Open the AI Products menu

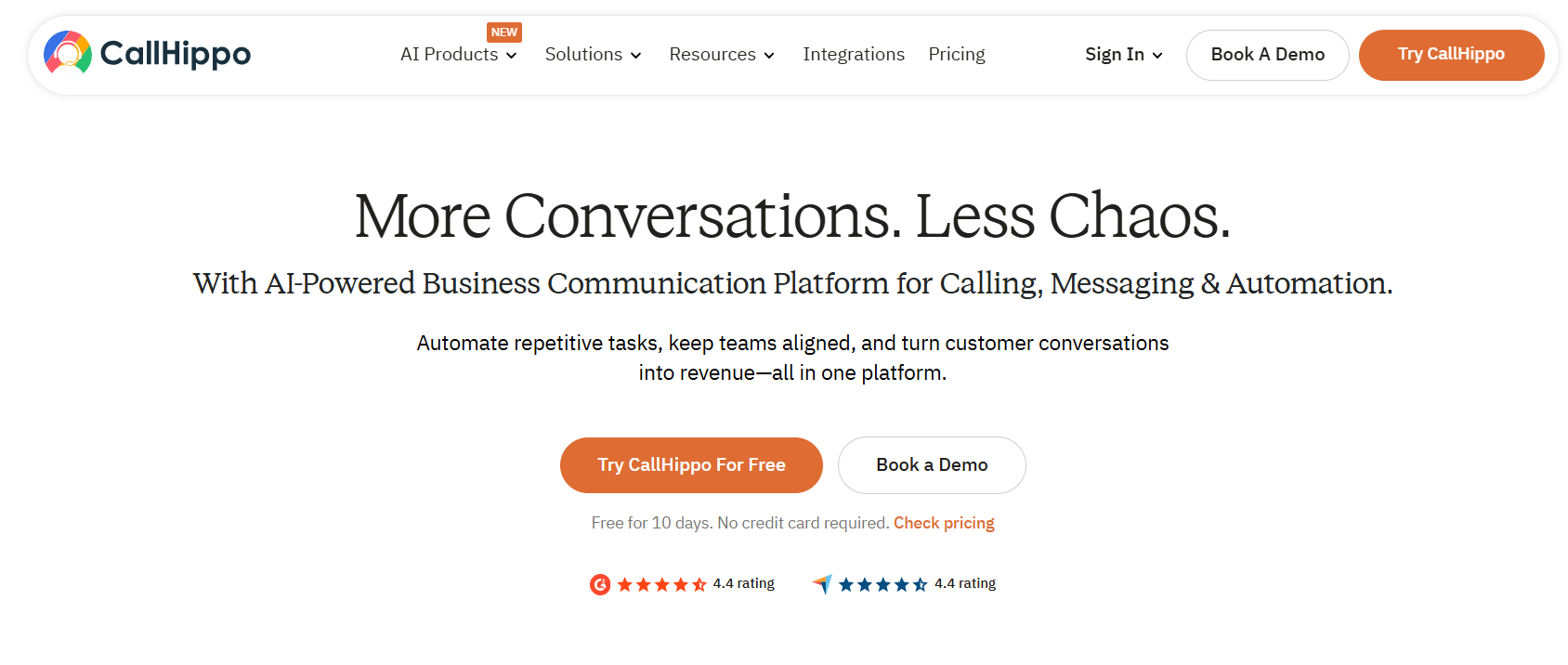449,55
